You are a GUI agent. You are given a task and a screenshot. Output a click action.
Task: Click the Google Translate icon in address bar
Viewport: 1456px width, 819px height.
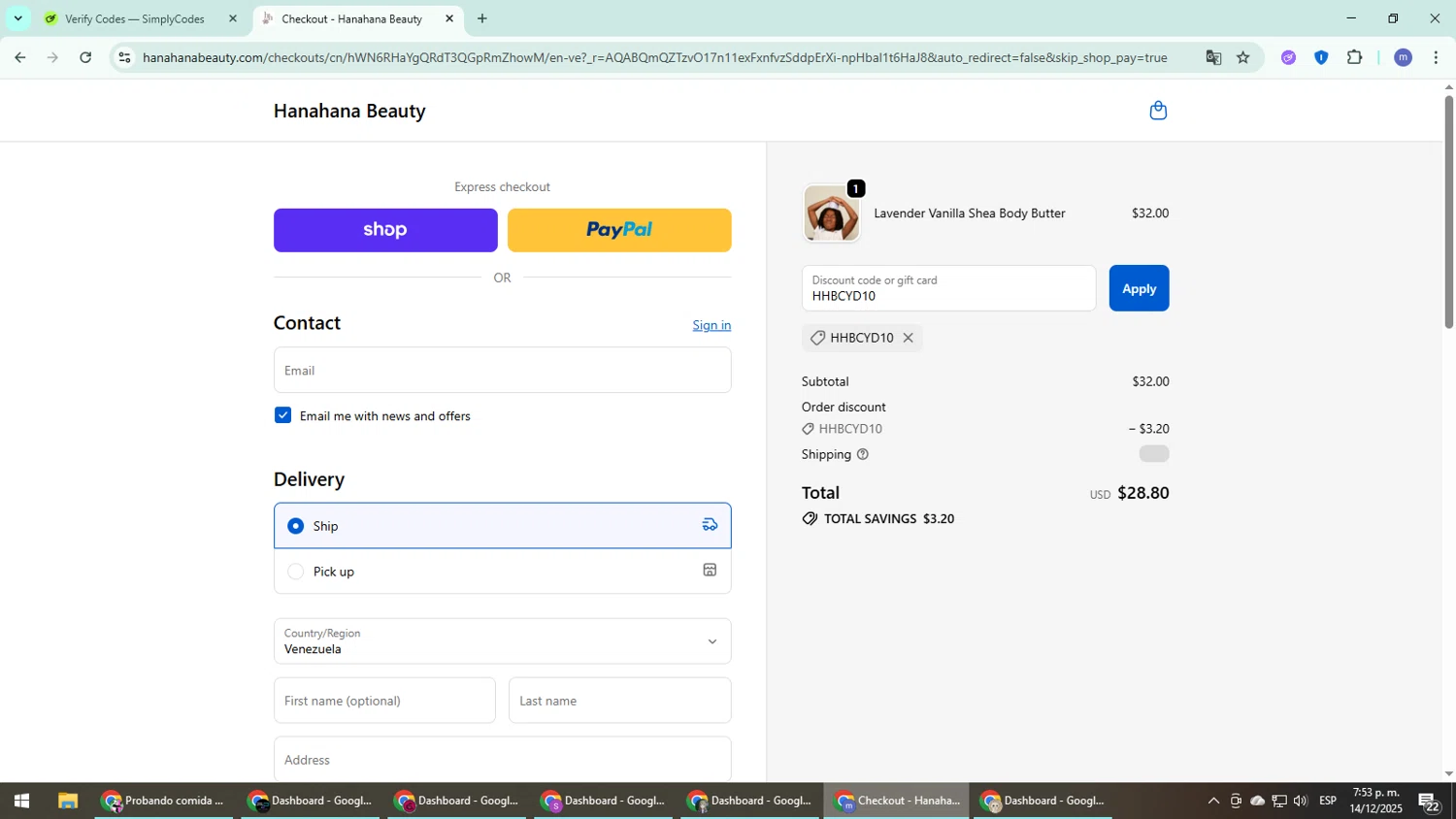1213,57
